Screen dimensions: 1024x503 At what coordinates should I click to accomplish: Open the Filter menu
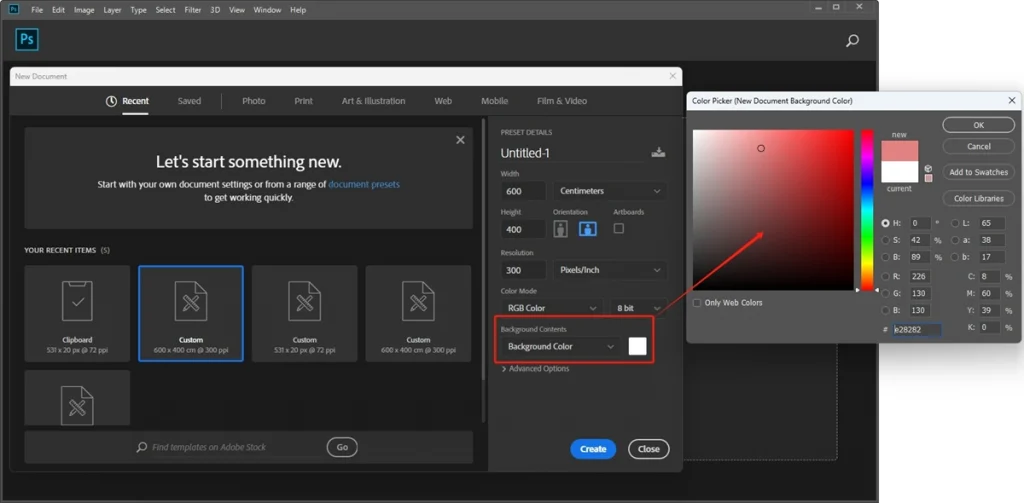pyautogui.click(x=192, y=10)
